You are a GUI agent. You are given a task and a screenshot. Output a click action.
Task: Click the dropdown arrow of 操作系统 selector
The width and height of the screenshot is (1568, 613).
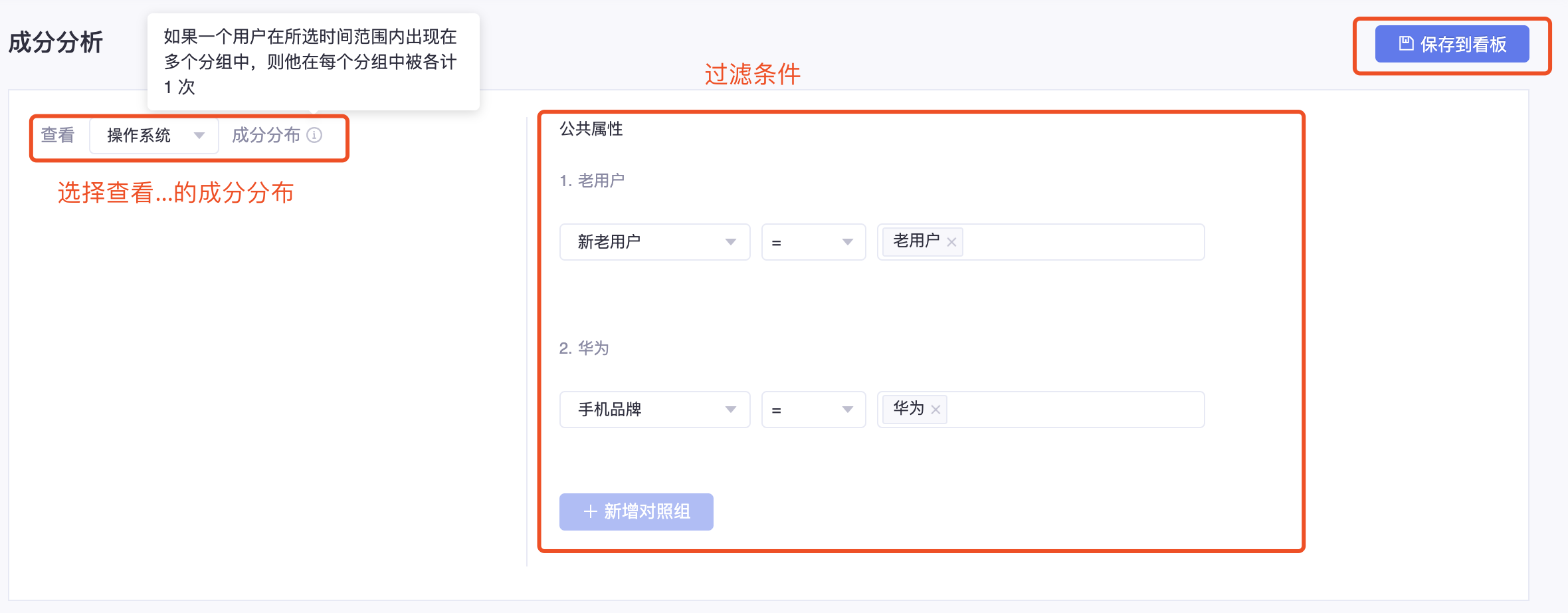[199, 136]
